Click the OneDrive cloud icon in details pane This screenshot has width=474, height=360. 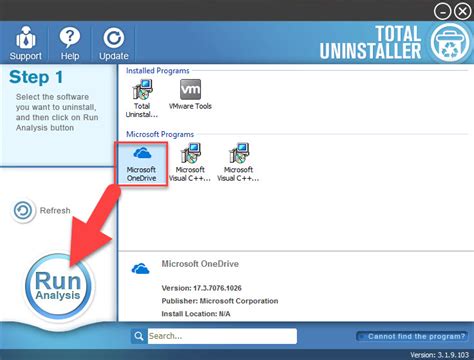pyautogui.click(x=141, y=268)
